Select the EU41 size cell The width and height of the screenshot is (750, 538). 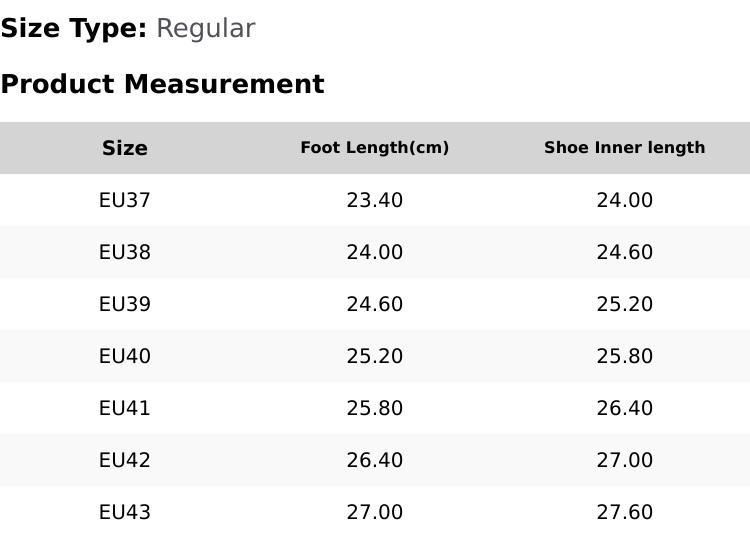pos(125,408)
